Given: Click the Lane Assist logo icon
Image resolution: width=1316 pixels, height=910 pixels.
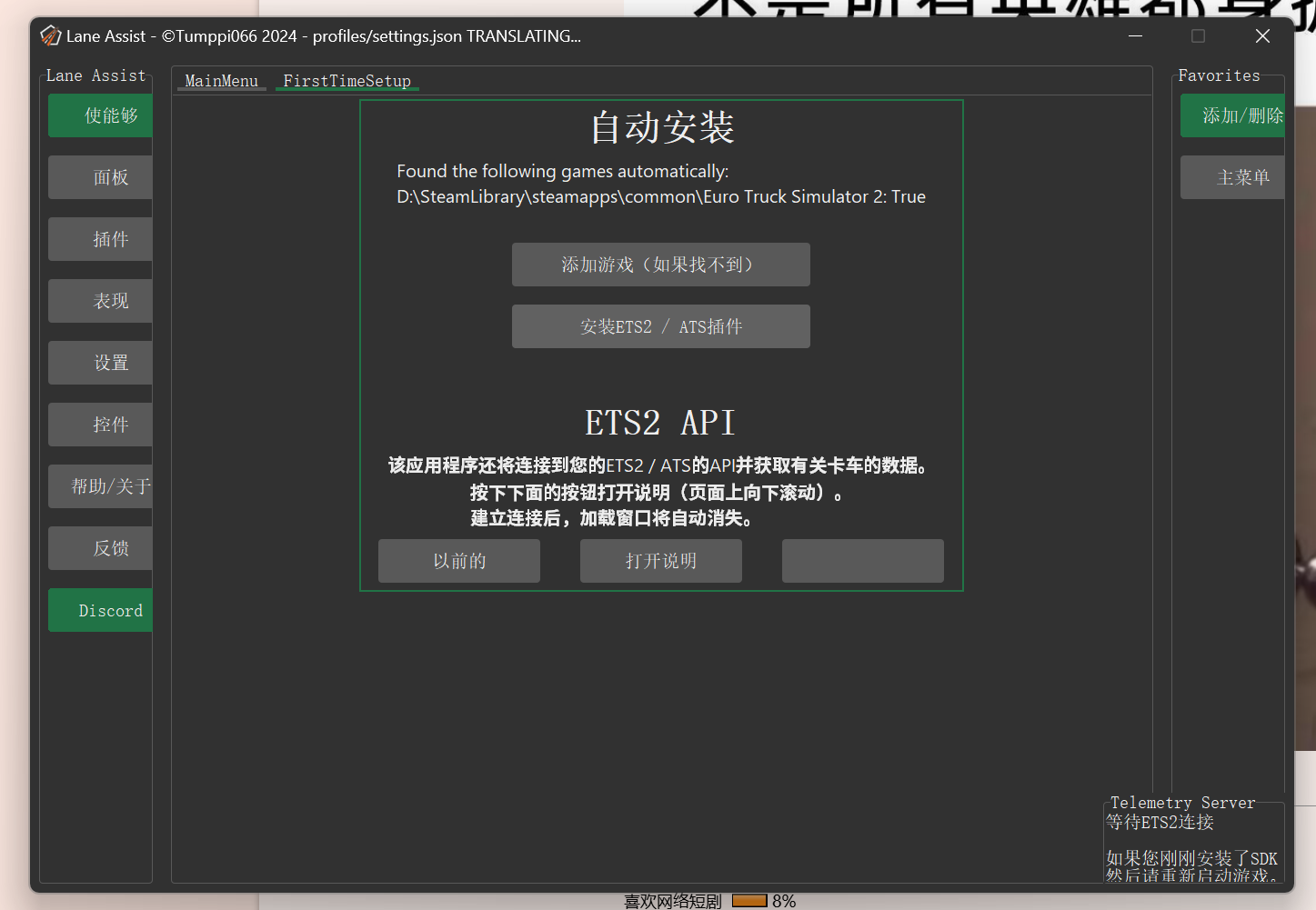Looking at the screenshot, I should (49, 35).
